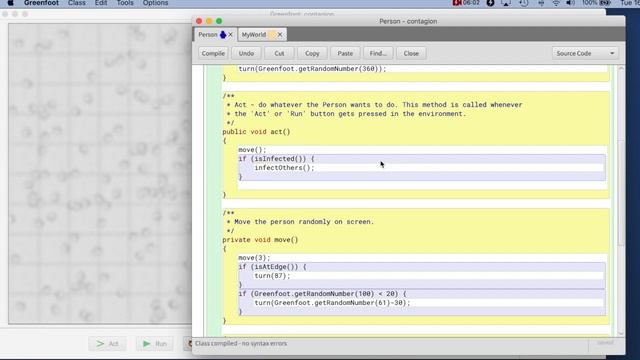Click the lightning bolt menu bar icon

click(x=490, y=3)
